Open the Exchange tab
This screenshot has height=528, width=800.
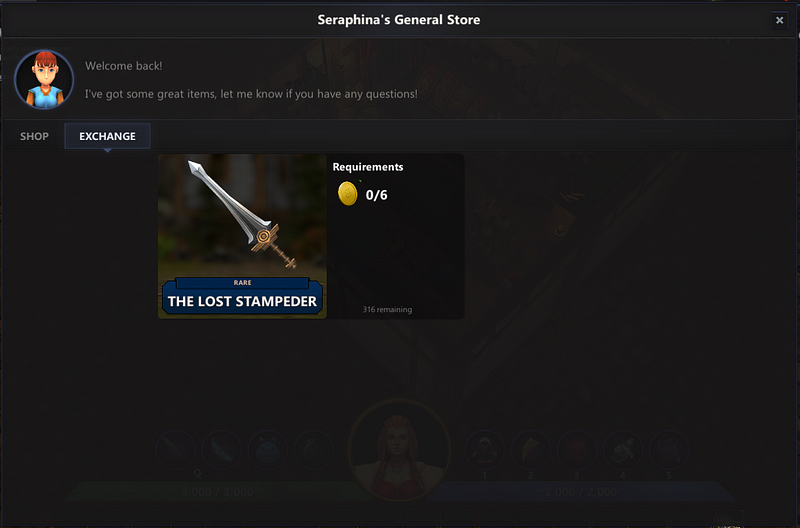(x=107, y=136)
